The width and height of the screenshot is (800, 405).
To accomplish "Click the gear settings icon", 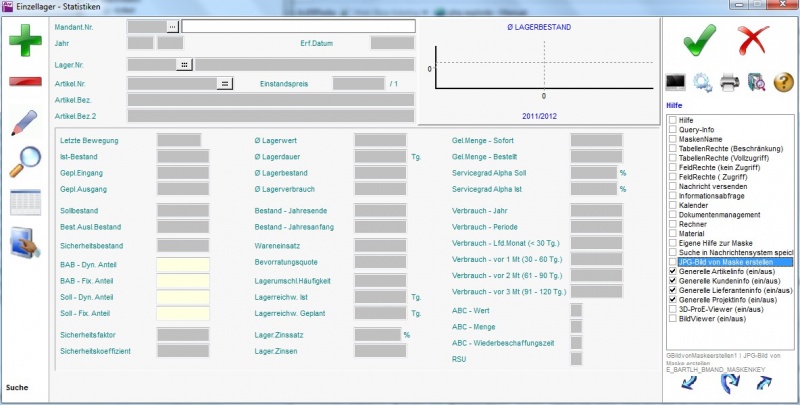I will (703, 82).
